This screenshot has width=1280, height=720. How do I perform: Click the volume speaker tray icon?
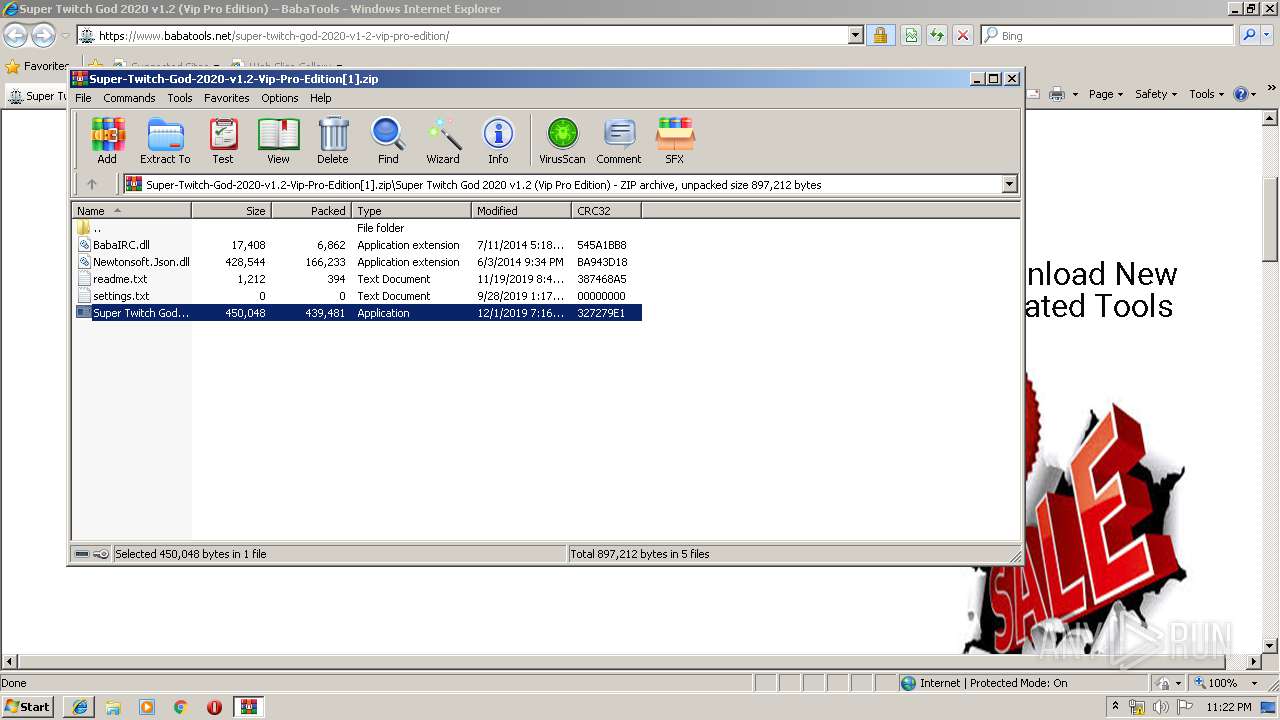[x=1160, y=707]
